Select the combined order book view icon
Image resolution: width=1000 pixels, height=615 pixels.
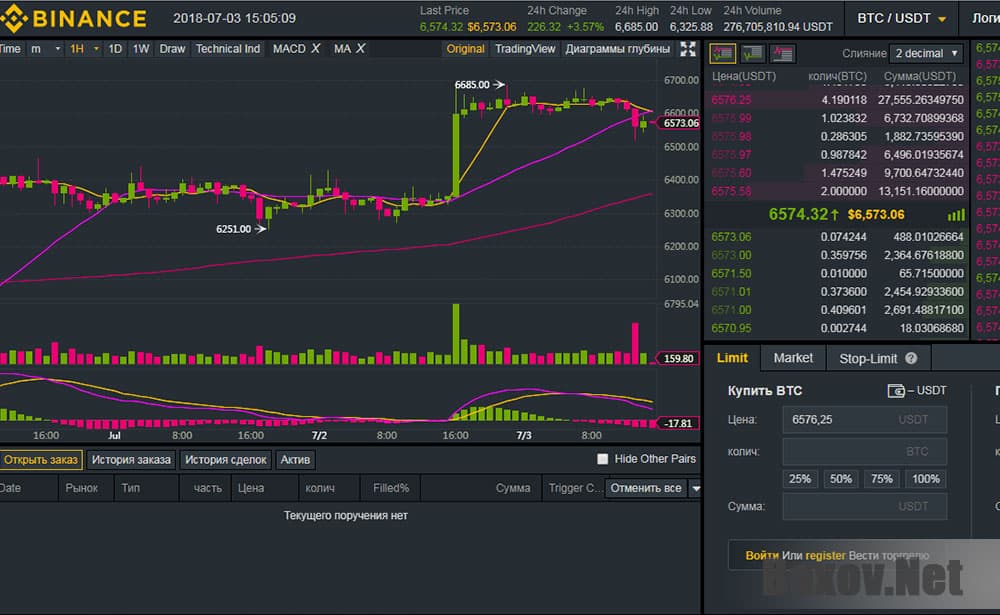click(x=725, y=53)
